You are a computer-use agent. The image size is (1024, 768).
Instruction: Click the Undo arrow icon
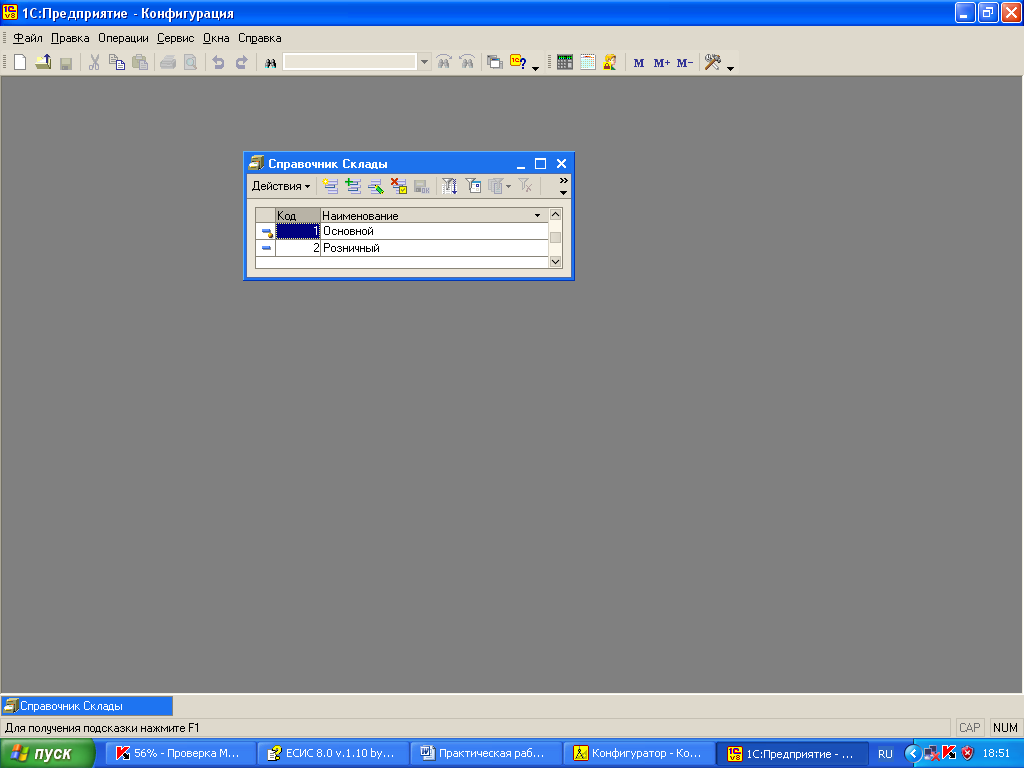[x=219, y=63]
